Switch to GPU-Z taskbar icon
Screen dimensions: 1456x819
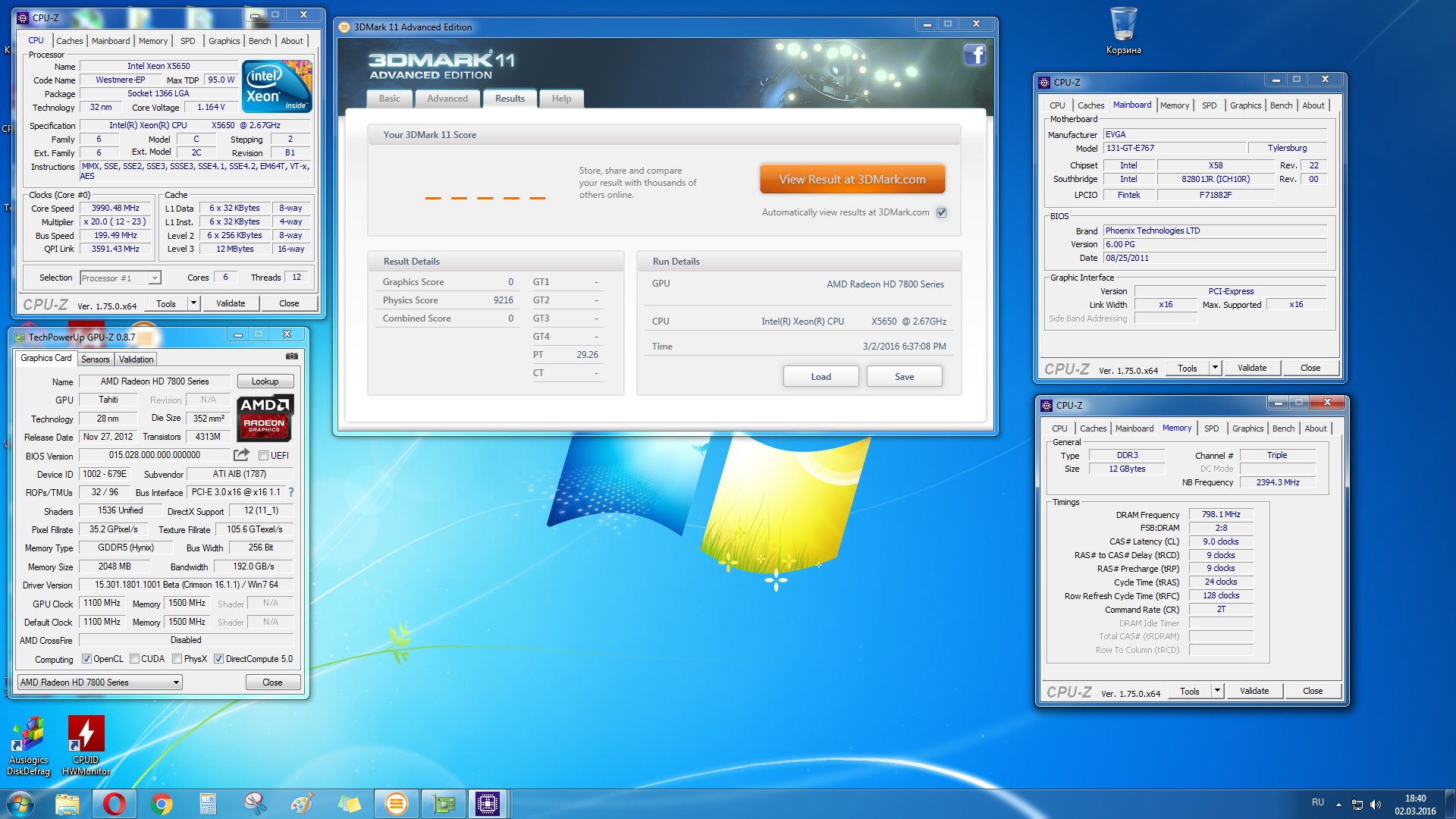pyautogui.click(x=443, y=804)
